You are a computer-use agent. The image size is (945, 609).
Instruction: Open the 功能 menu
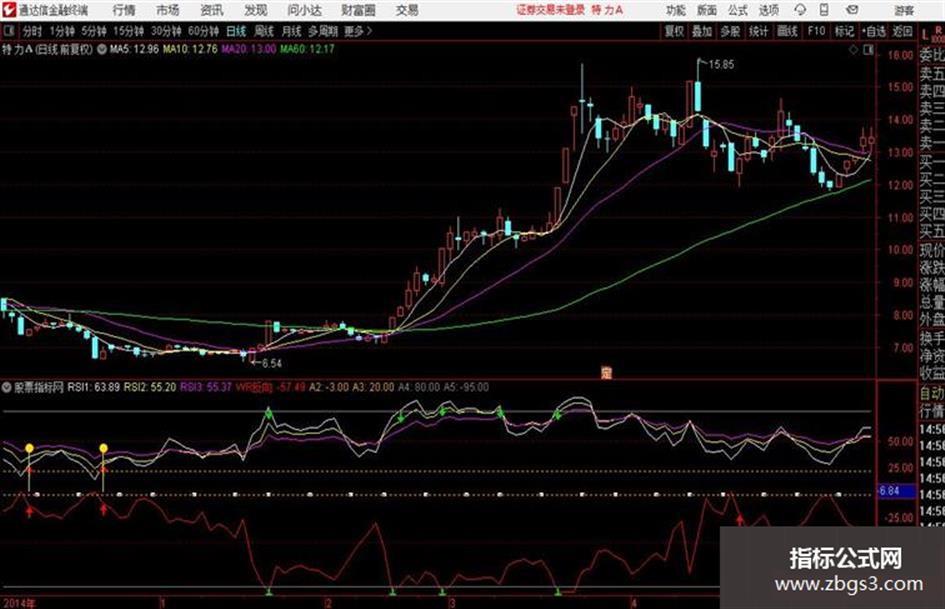pos(676,10)
